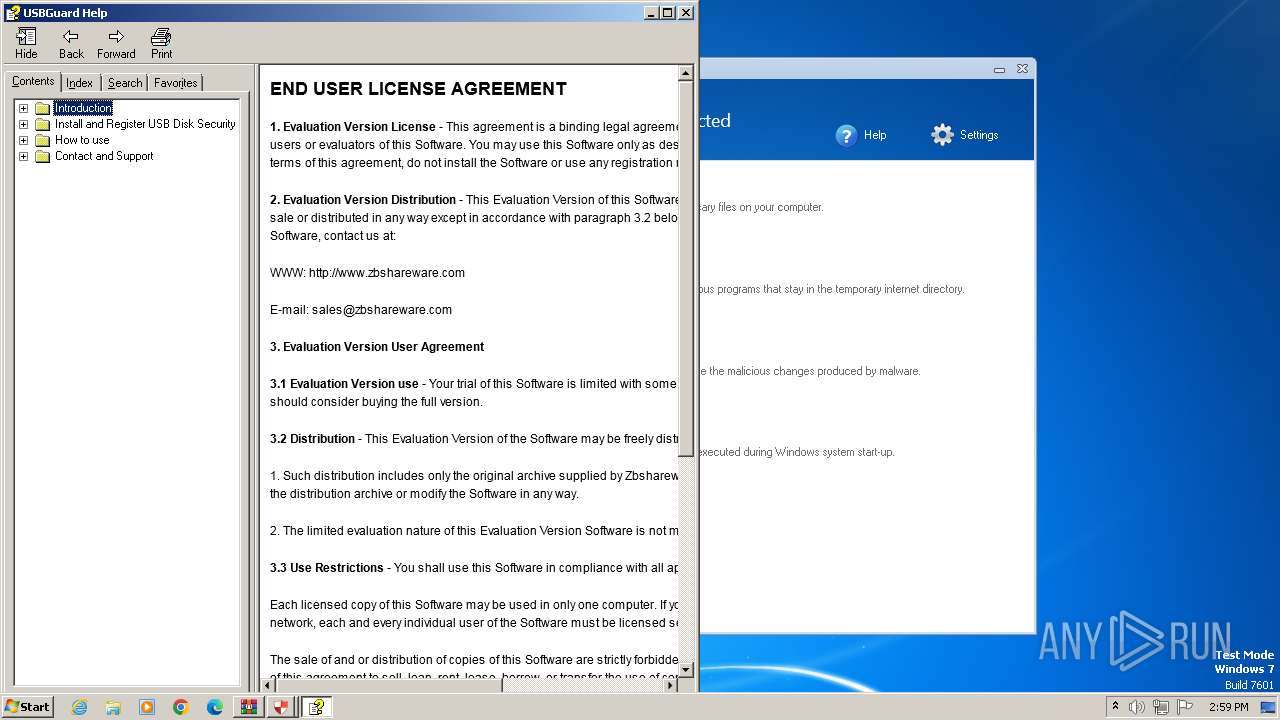Click the sales@zbshareware.com email text
1280x720 pixels.
pyautogui.click(x=382, y=310)
